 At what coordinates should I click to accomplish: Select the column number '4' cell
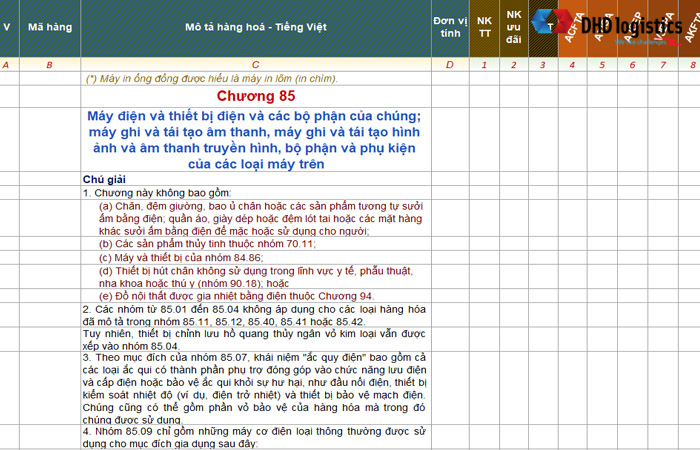pyautogui.click(x=573, y=65)
